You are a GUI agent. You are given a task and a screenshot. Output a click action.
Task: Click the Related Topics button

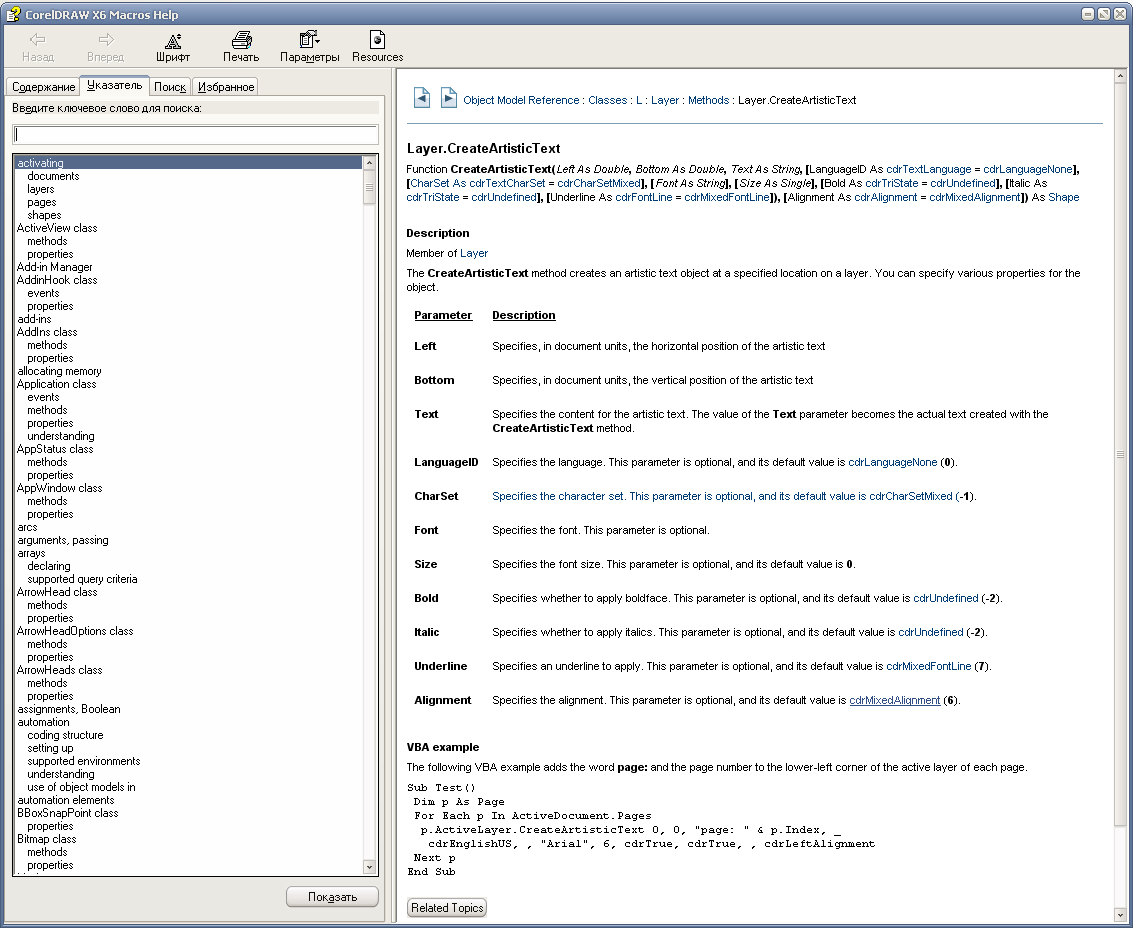[447, 908]
